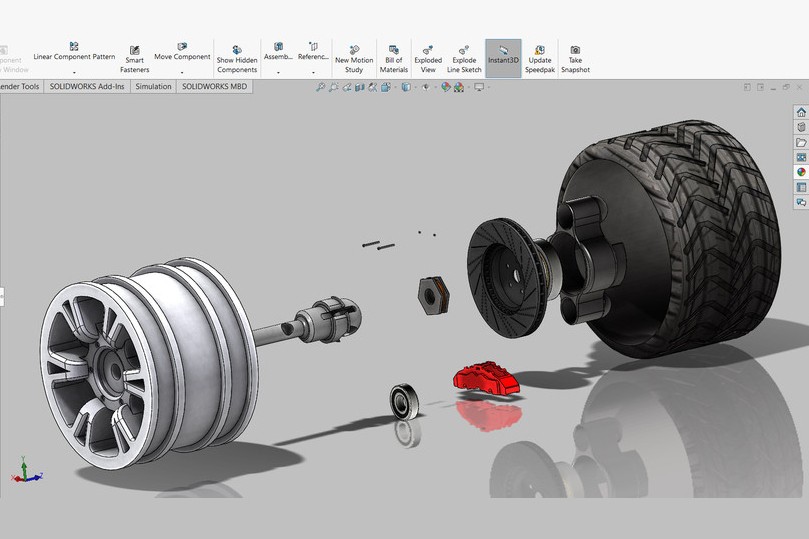809x539 pixels.
Task: Open SOLIDWORKS Forum speech bubble icon
Action: pos(801,202)
